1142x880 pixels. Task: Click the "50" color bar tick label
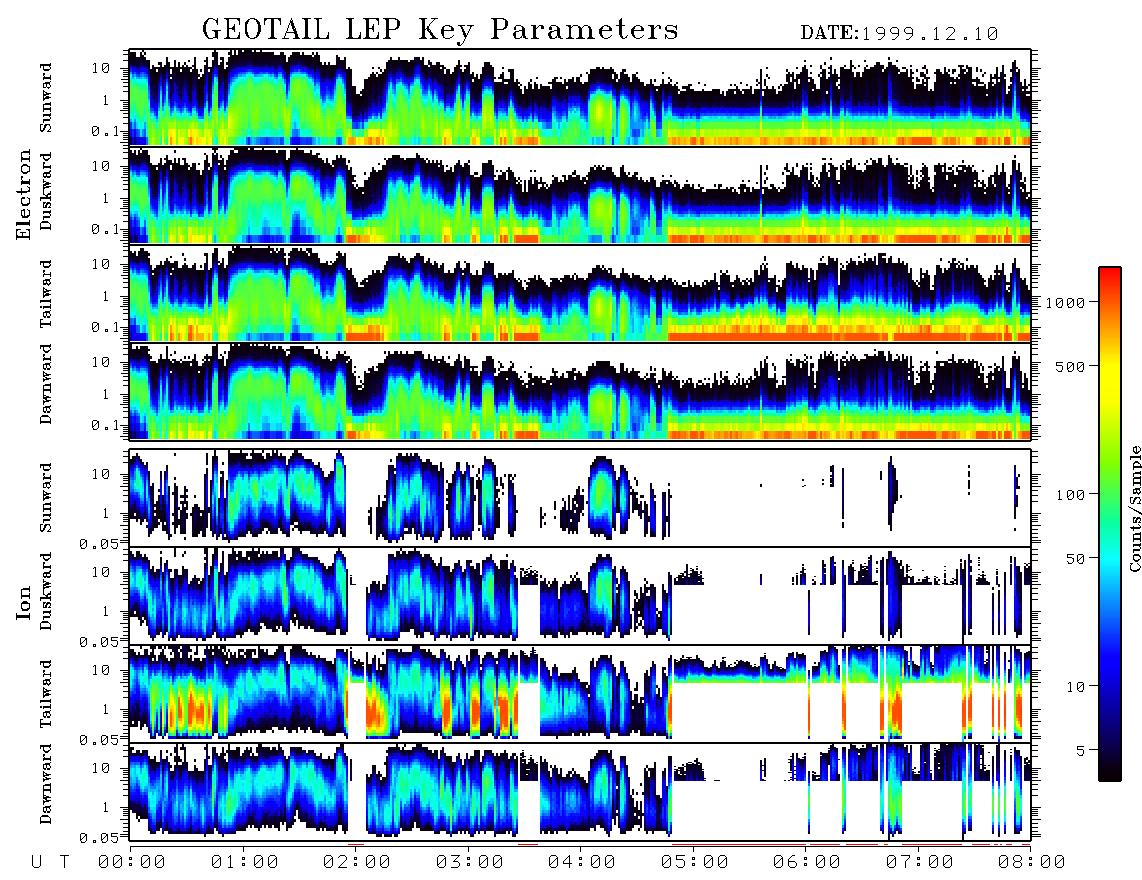point(1076,559)
